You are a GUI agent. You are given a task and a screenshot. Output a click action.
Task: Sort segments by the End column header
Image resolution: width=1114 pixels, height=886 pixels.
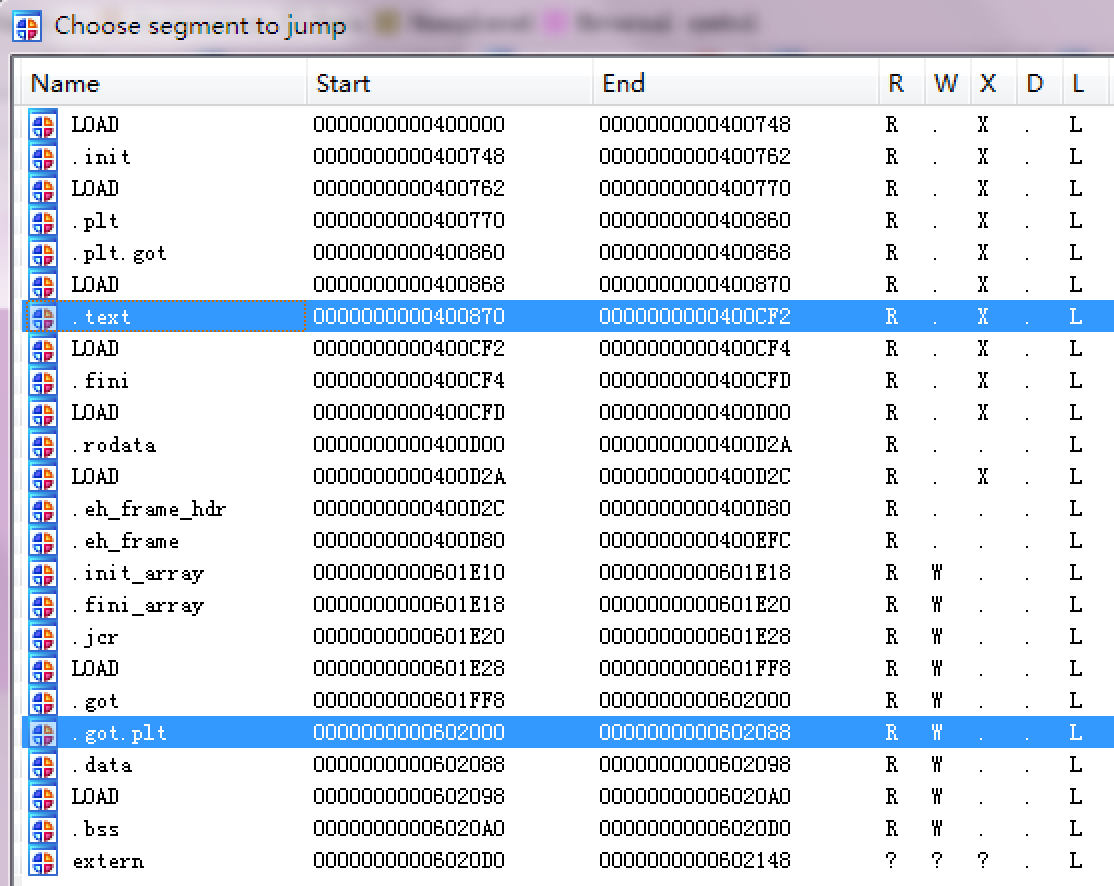[736, 83]
